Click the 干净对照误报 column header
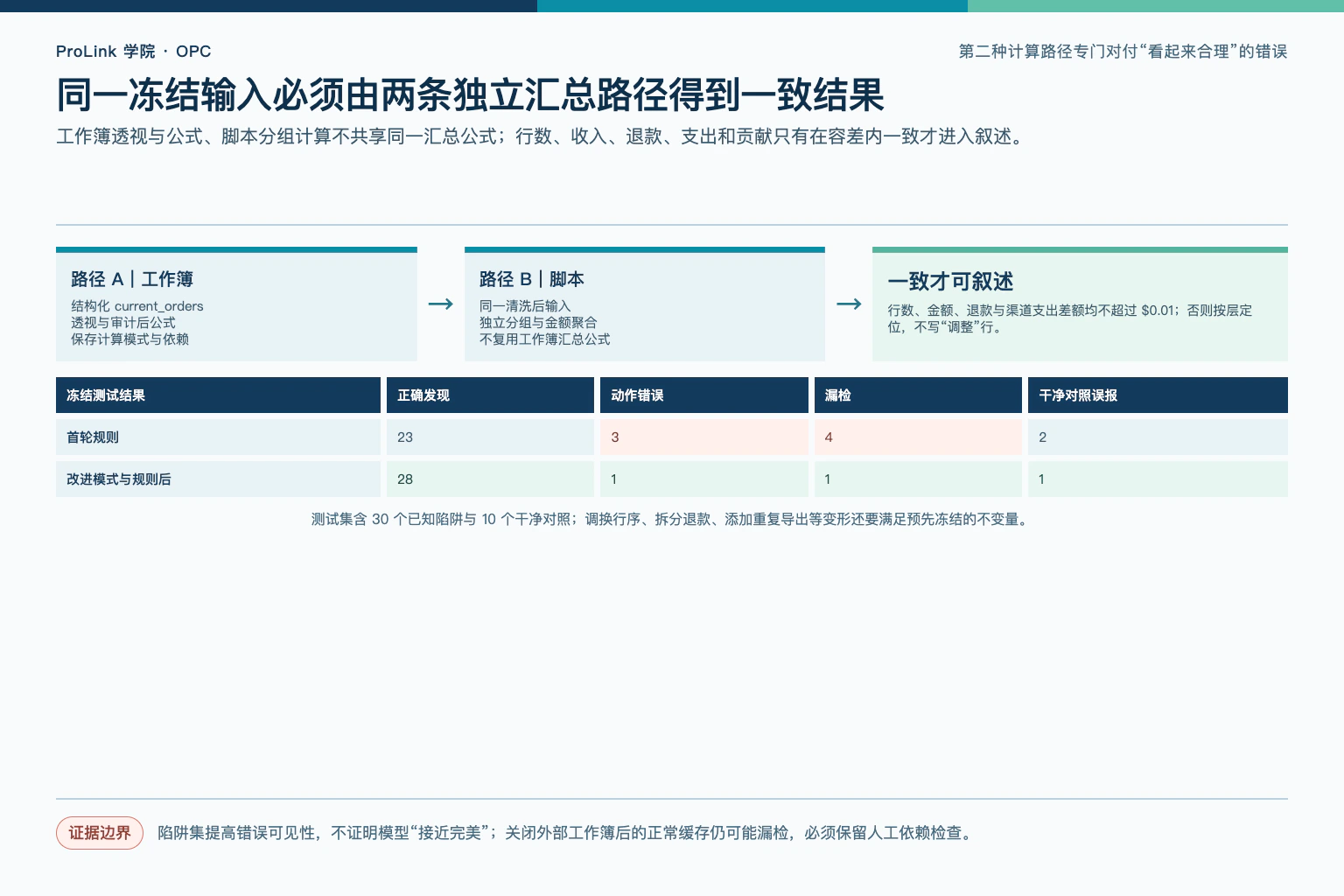Viewport: 1344px width, 896px height. coord(1158,395)
